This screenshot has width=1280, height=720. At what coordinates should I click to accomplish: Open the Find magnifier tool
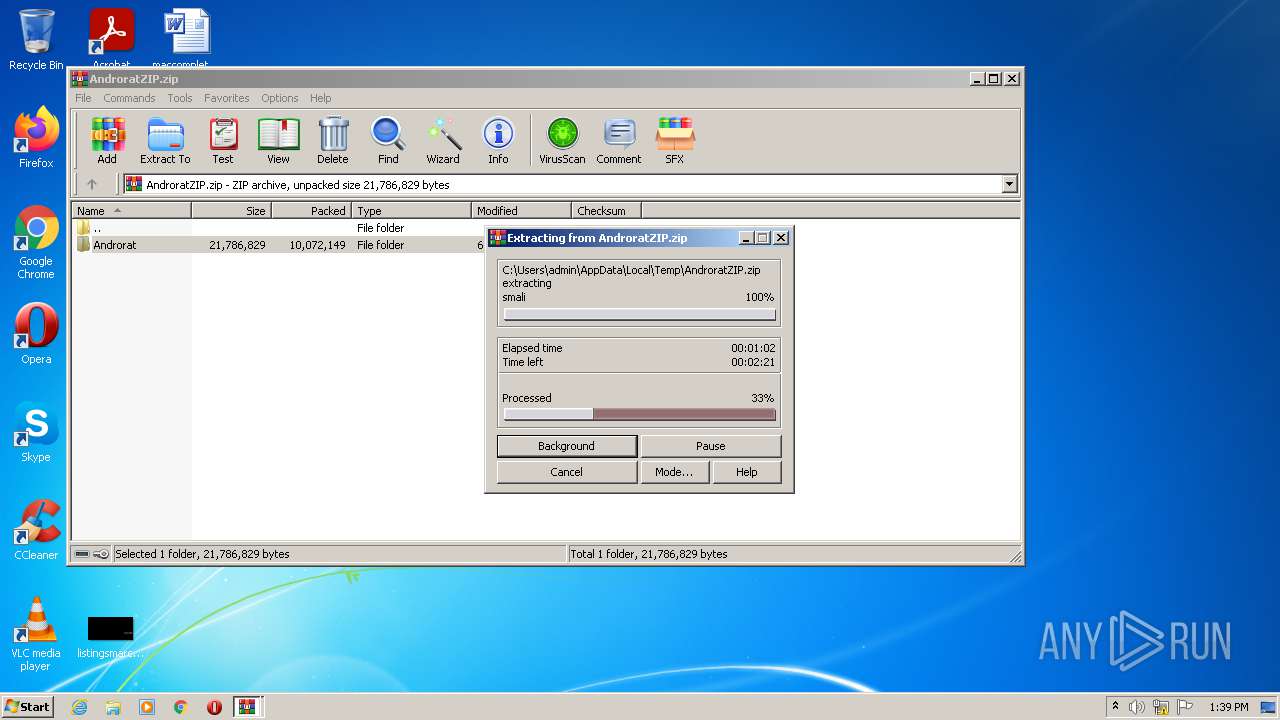pos(388,140)
